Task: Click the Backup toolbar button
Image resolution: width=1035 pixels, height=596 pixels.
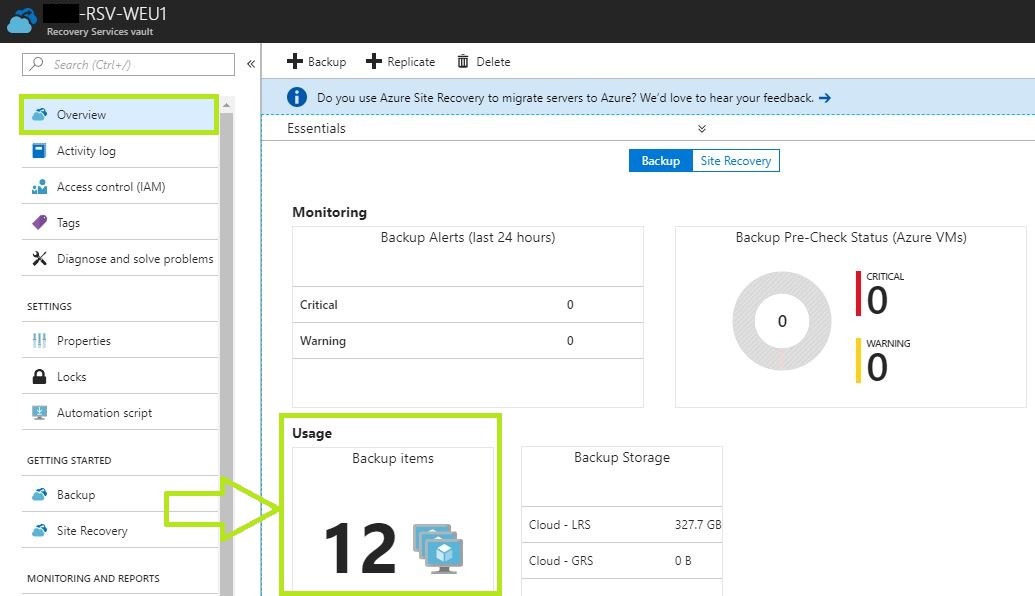Action: 317,61
